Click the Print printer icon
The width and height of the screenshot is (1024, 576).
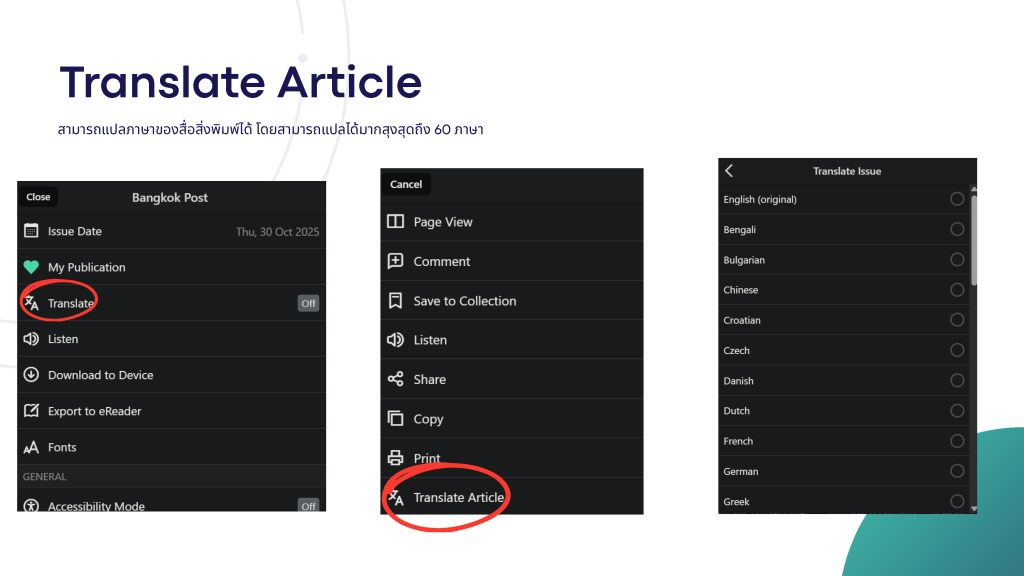point(395,458)
